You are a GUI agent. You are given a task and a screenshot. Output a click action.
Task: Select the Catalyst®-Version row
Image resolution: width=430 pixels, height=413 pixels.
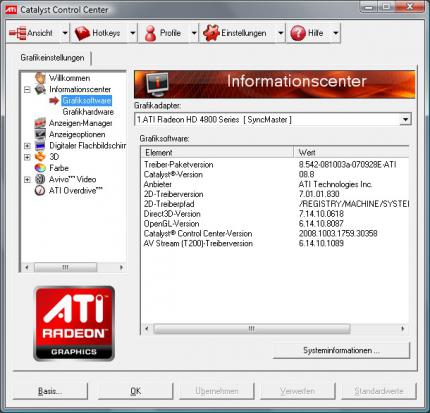[x=275, y=174]
